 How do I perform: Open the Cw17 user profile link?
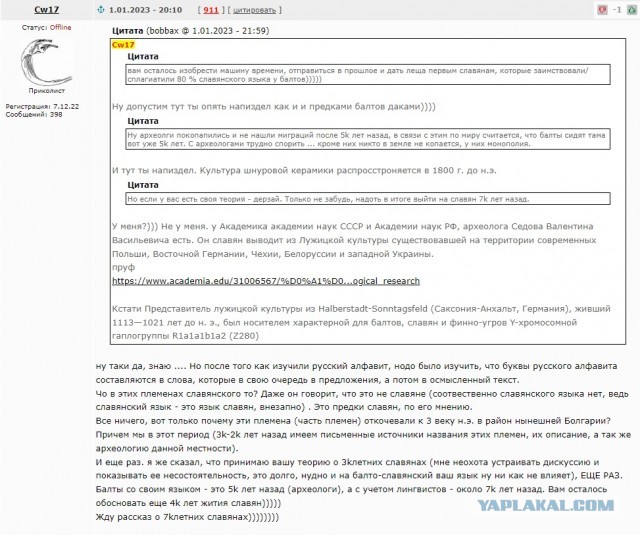(x=46, y=9)
